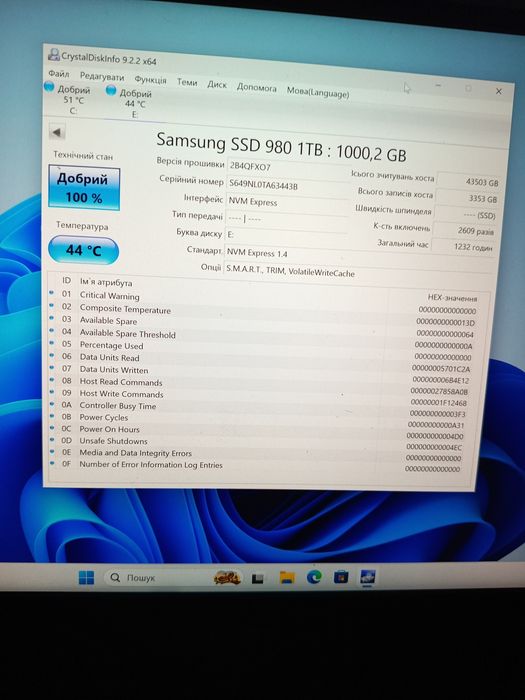
Task: Click the Добрий 100 % health status box
Action: pyautogui.click(x=84, y=188)
